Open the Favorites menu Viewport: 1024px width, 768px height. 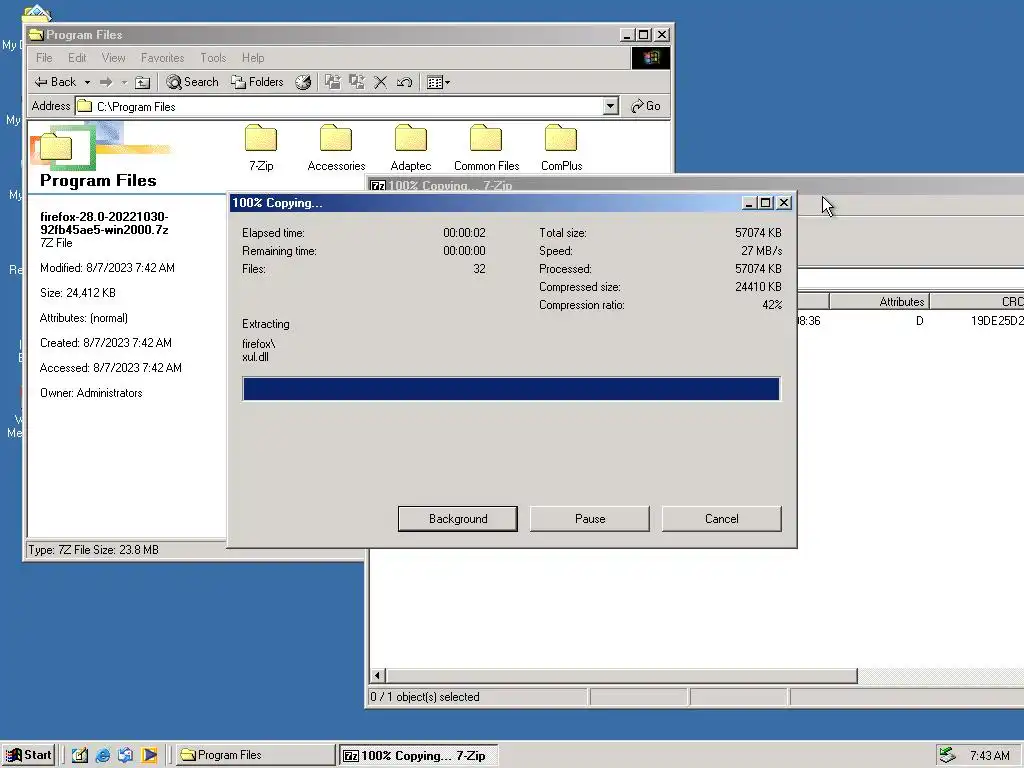163,57
